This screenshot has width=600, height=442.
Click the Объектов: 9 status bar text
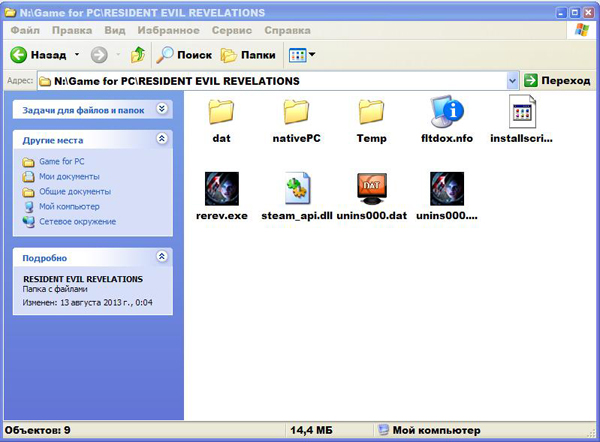point(38,430)
